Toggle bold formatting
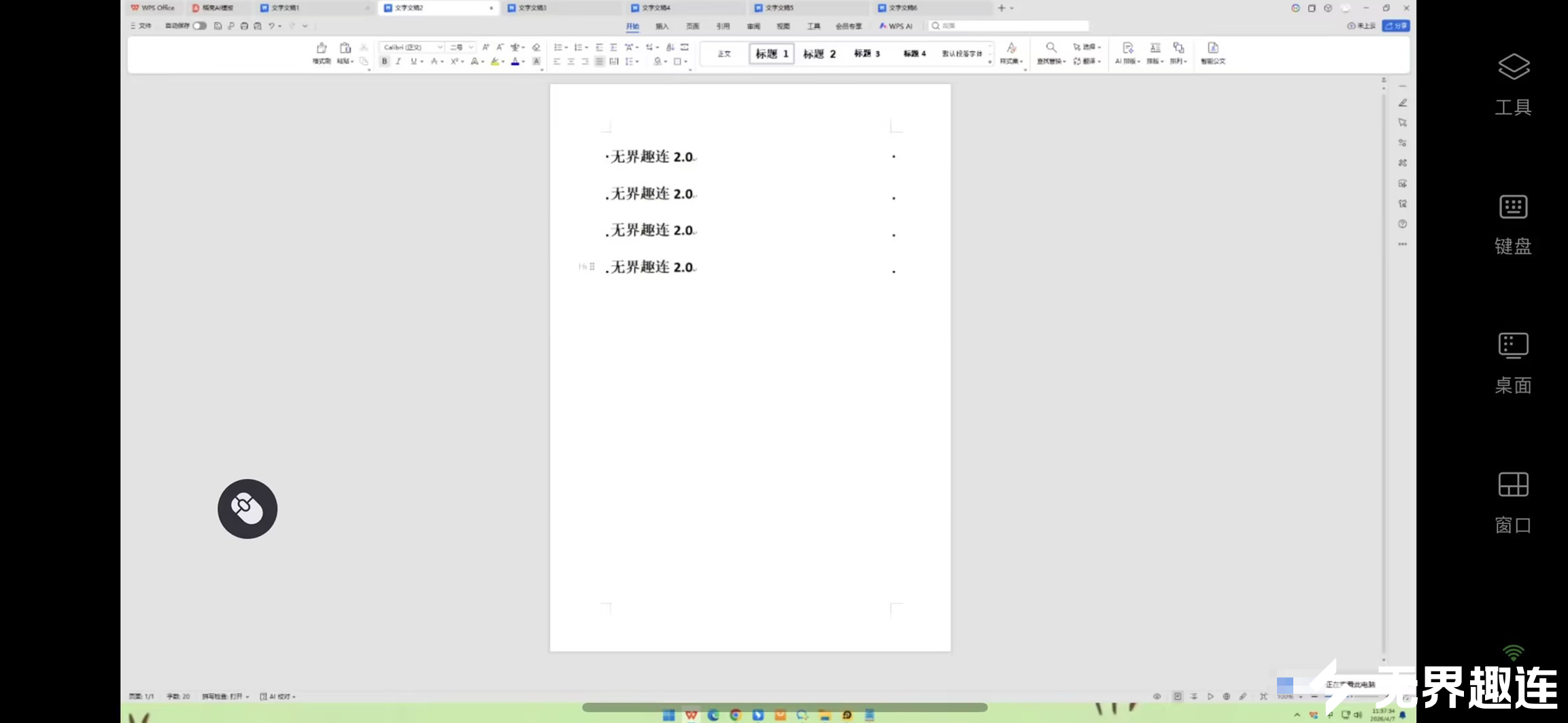 pos(384,62)
